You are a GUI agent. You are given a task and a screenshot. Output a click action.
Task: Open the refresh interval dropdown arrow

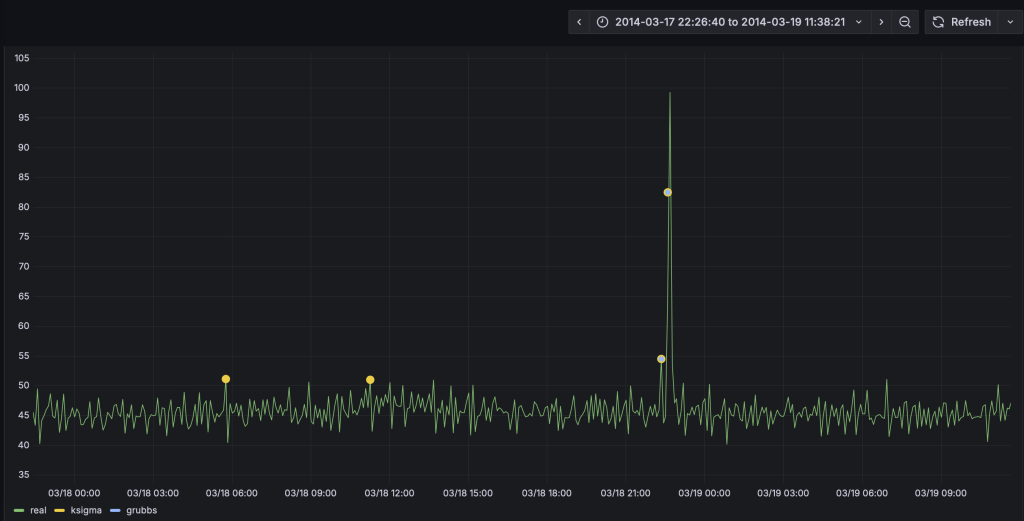1008,22
